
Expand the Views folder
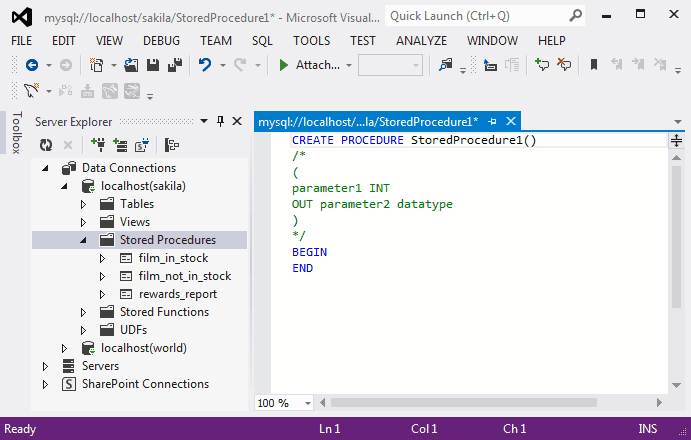point(83,222)
